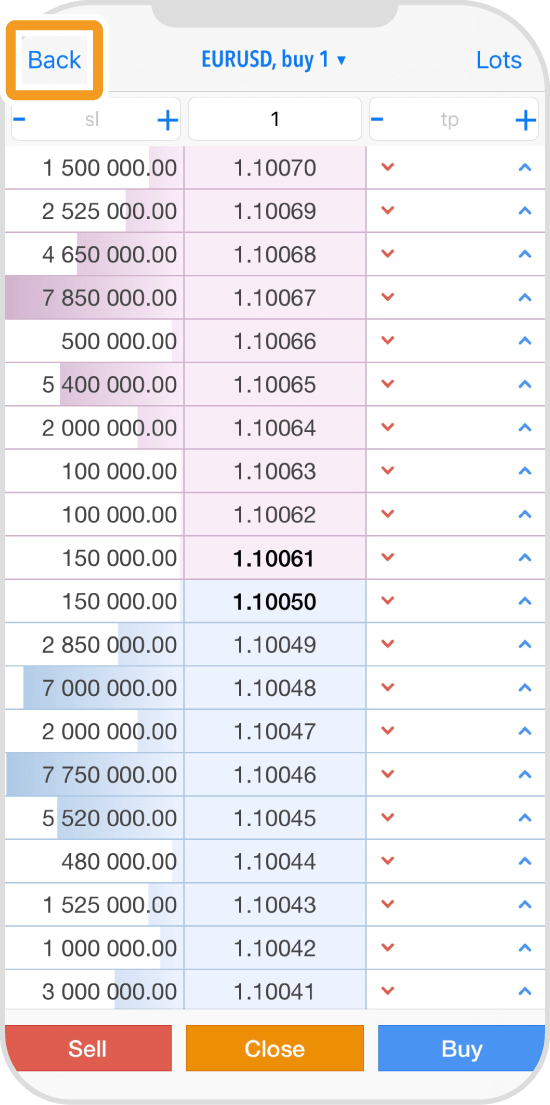Increase the stop loss with the sl plus
The image size is (550, 1105).
[167, 121]
